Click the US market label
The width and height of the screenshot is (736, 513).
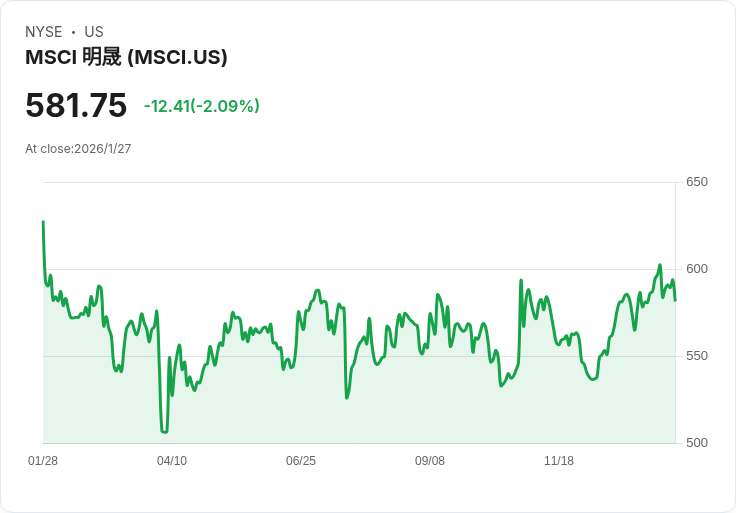[x=94, y=32]
